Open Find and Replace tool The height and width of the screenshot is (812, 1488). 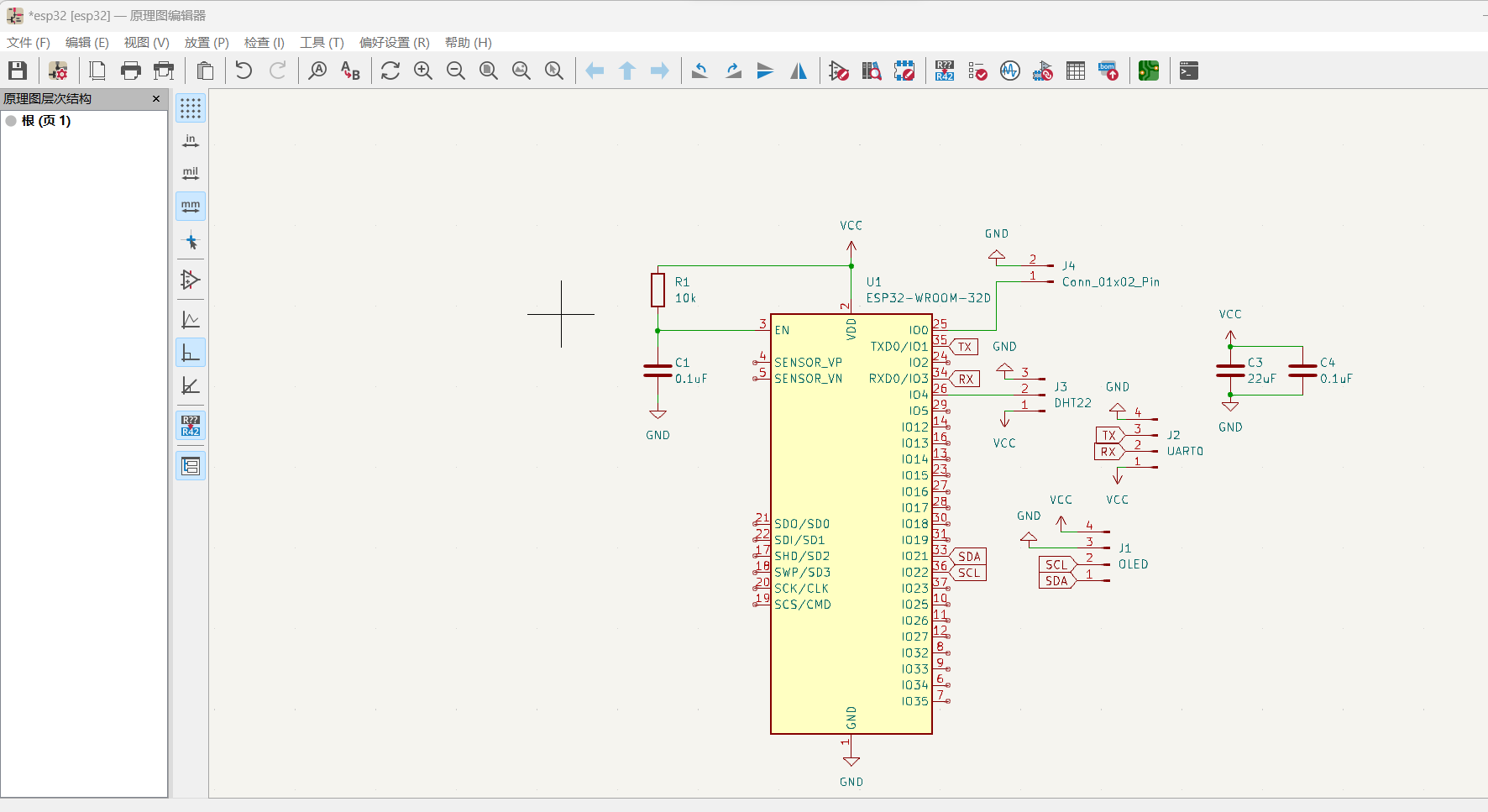[350, 71]
